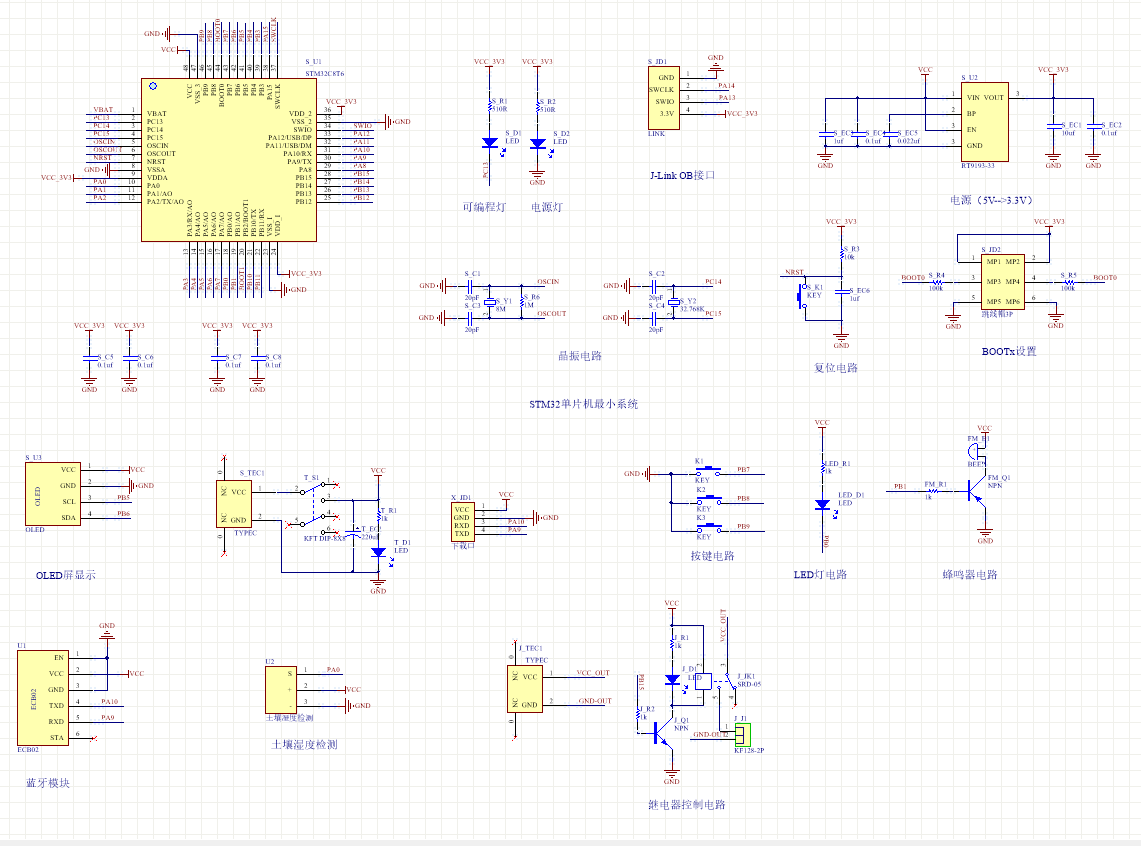Image resolution: width=1141 pixels, height=846 pixels.
Task: Click the S_K1 reset KEY switch
Action: [800, 296]
